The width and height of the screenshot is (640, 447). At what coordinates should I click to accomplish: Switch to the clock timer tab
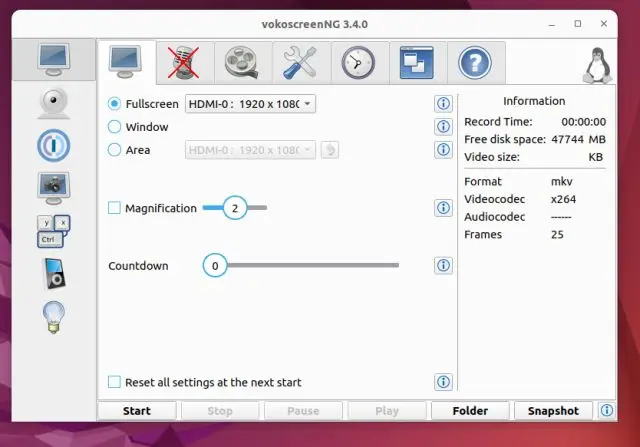click(358, 62)
